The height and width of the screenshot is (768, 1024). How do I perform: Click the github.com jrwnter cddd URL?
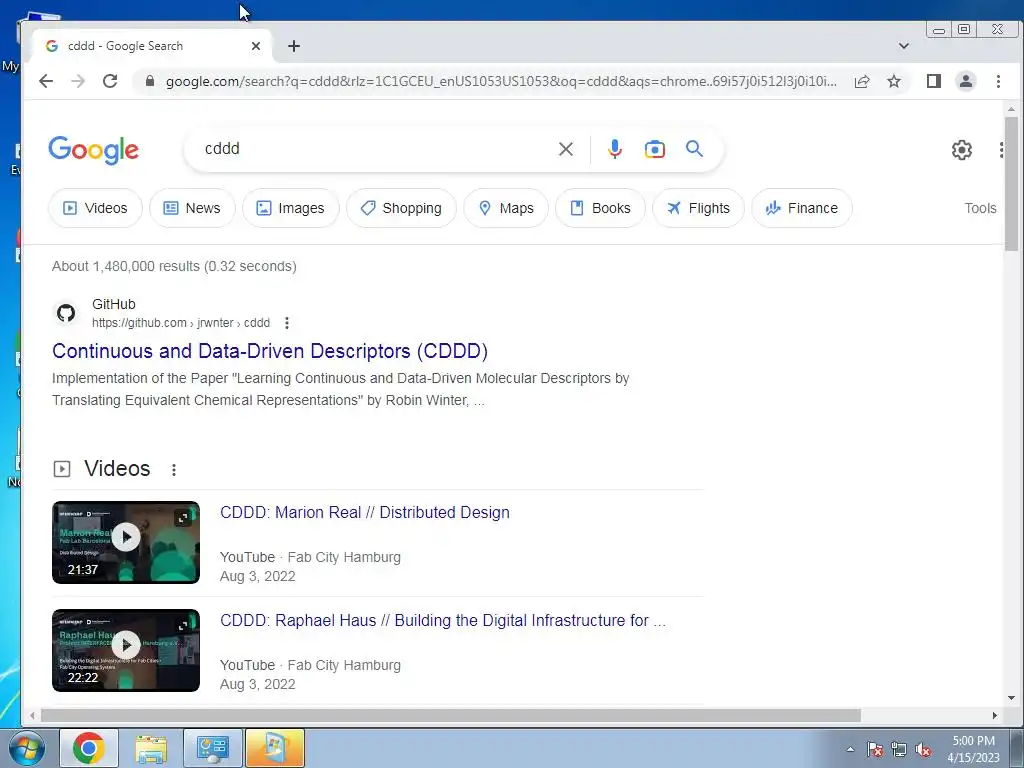click(x=181, y=323)
